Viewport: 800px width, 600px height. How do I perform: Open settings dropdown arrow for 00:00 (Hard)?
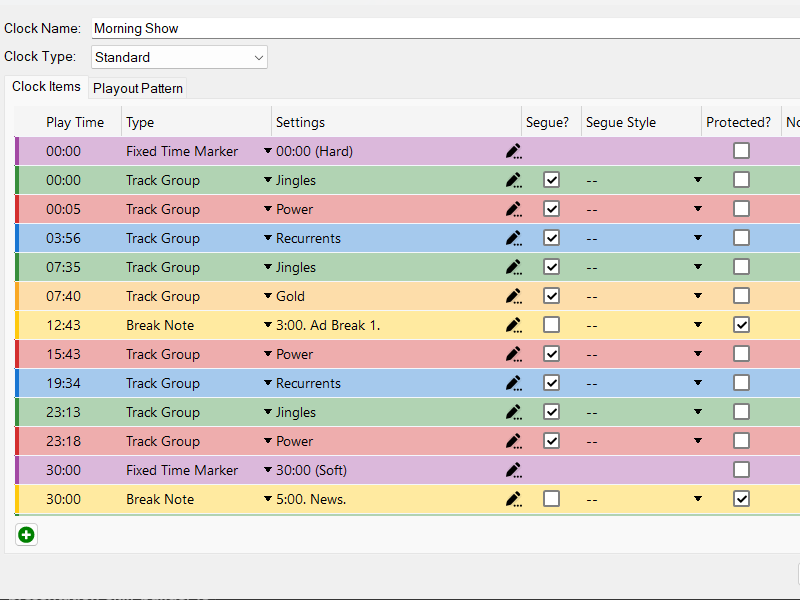(x=267, y=151)
